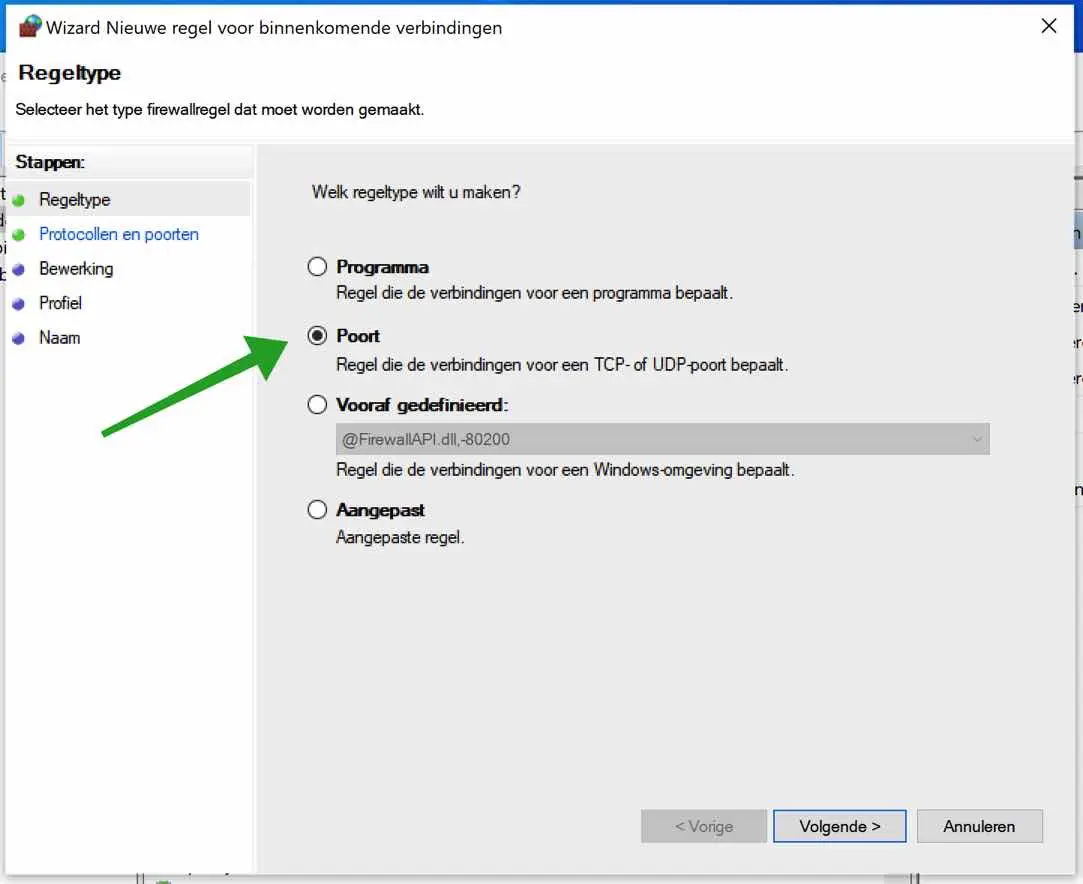Click the 'Stappen:' heading
The height and width of the screenshot is (884, 1083).
(x=50, y=162)
